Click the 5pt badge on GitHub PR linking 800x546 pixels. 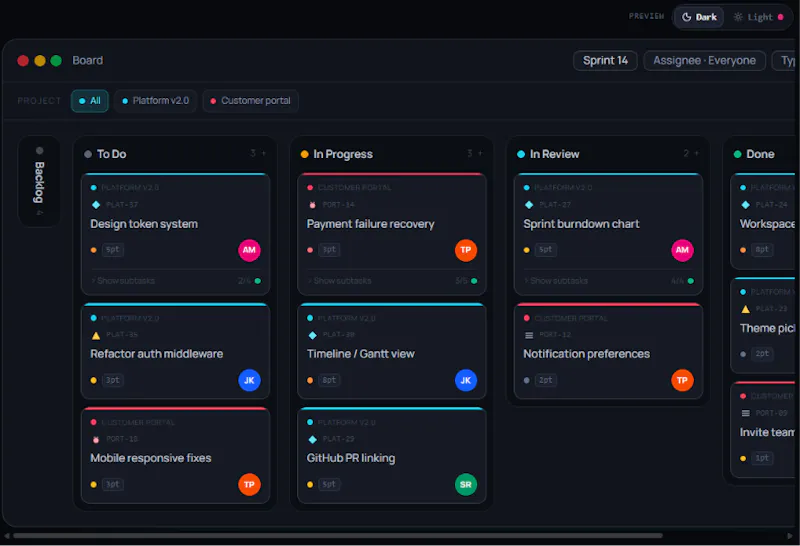click(329, 484)
